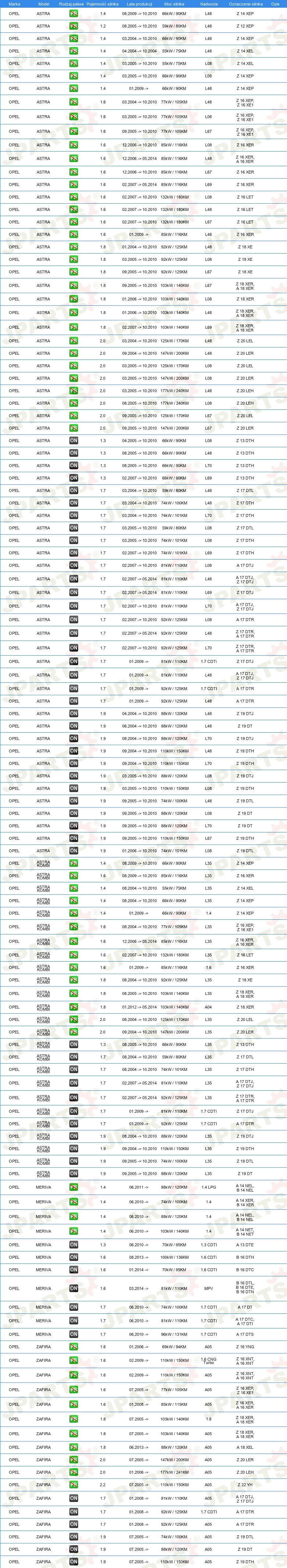Select the 2.2 engine capacity cell
Screen dimensions: 287x1568
pyautogui.click(x=102, y=1485)
